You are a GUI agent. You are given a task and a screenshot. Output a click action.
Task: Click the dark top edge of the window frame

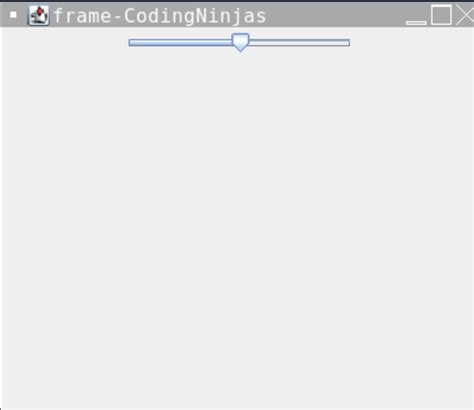point(237,1)
